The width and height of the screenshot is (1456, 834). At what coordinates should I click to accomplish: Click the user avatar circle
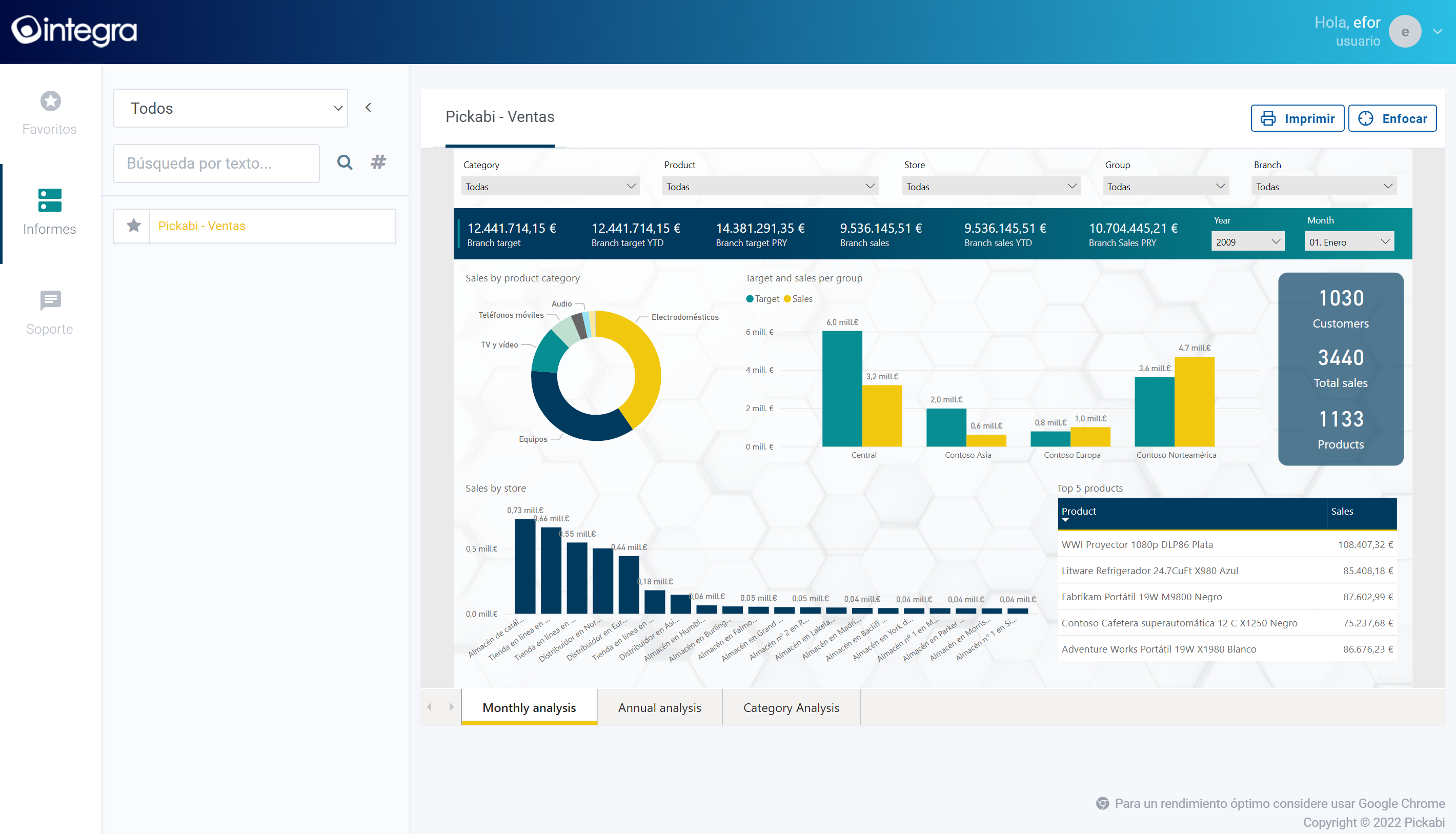[1405, 31]
